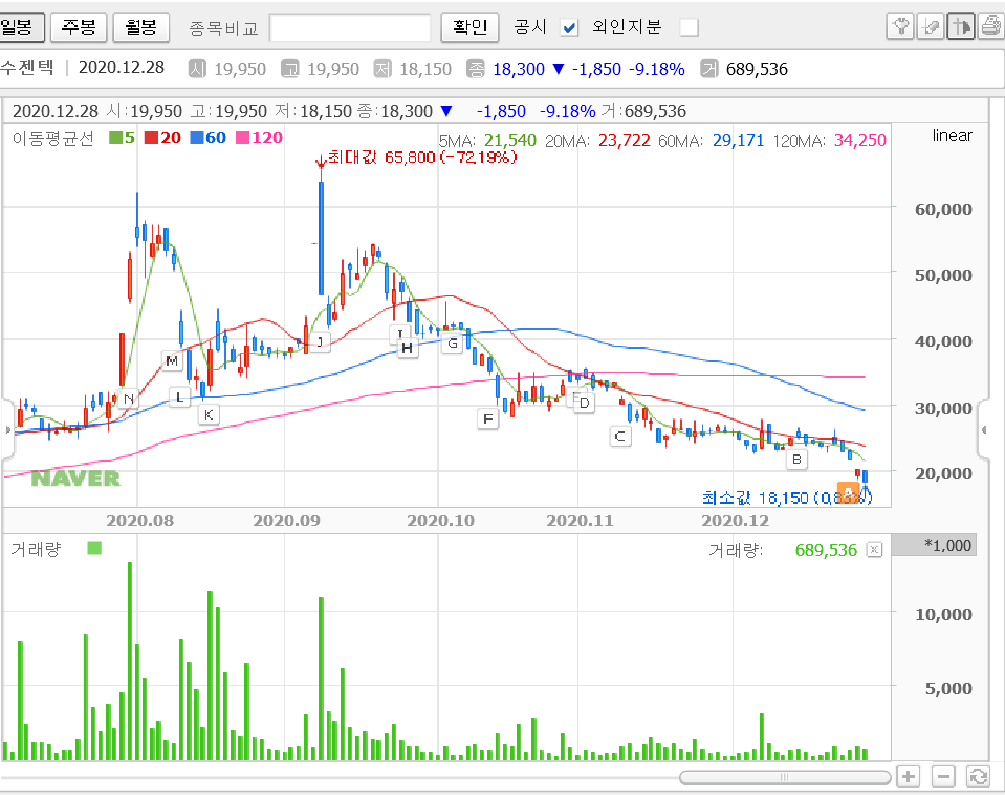Click disclosure marker B on chart
This screenshot has width=1005, height=795.
[x=797, y=459]
